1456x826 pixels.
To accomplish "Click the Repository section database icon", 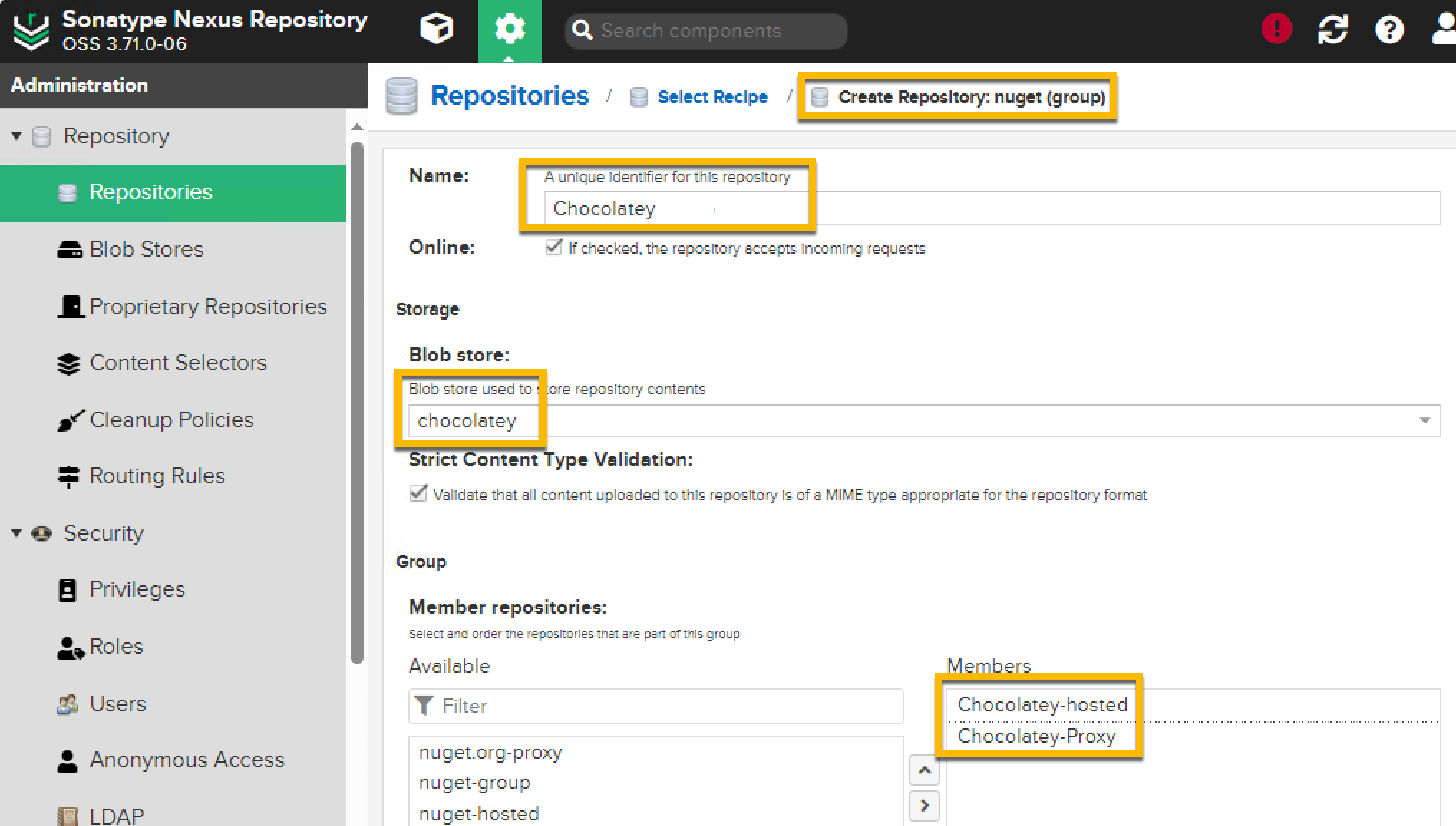I will click(x=42, y=136).
